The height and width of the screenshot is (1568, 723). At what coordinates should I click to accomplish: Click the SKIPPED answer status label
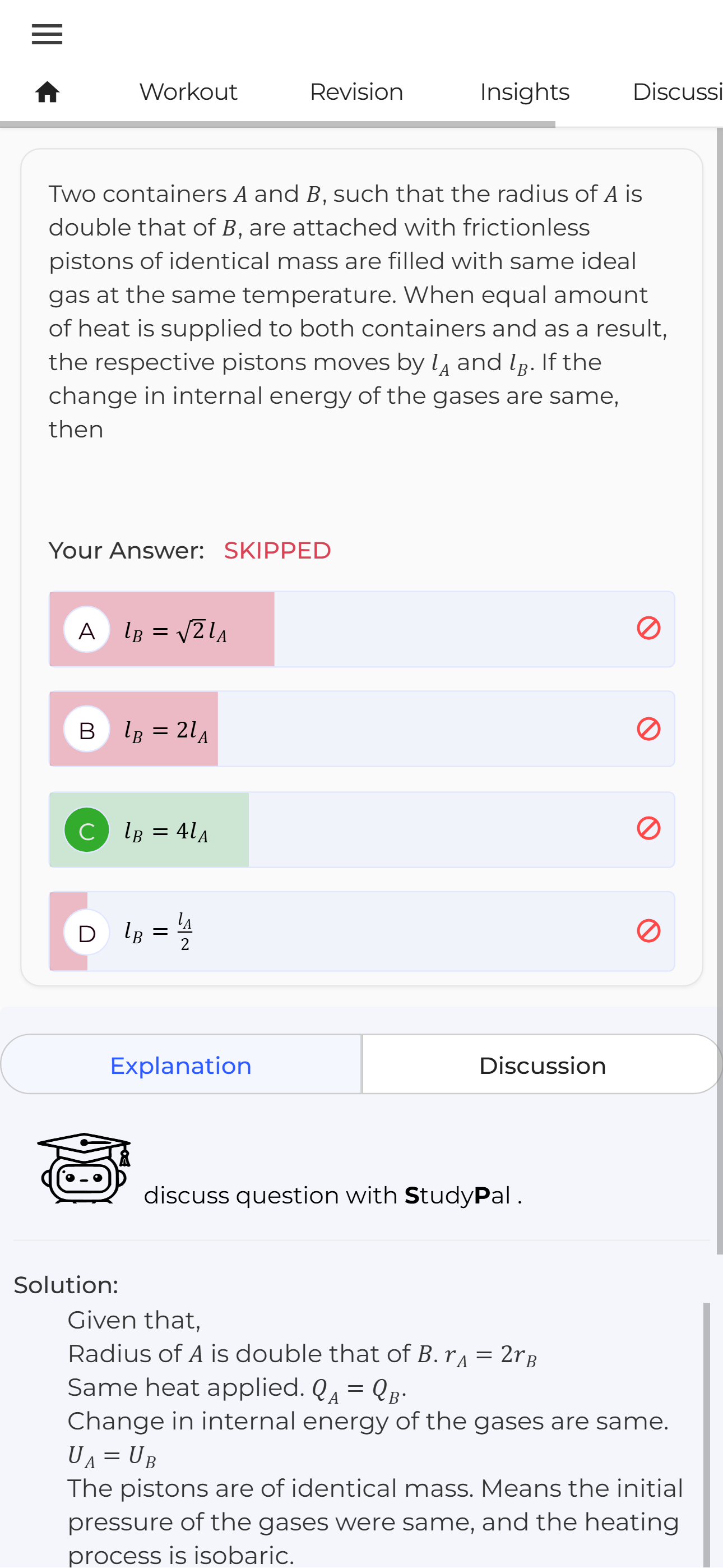pyautogui.click(x=277, y=551)
